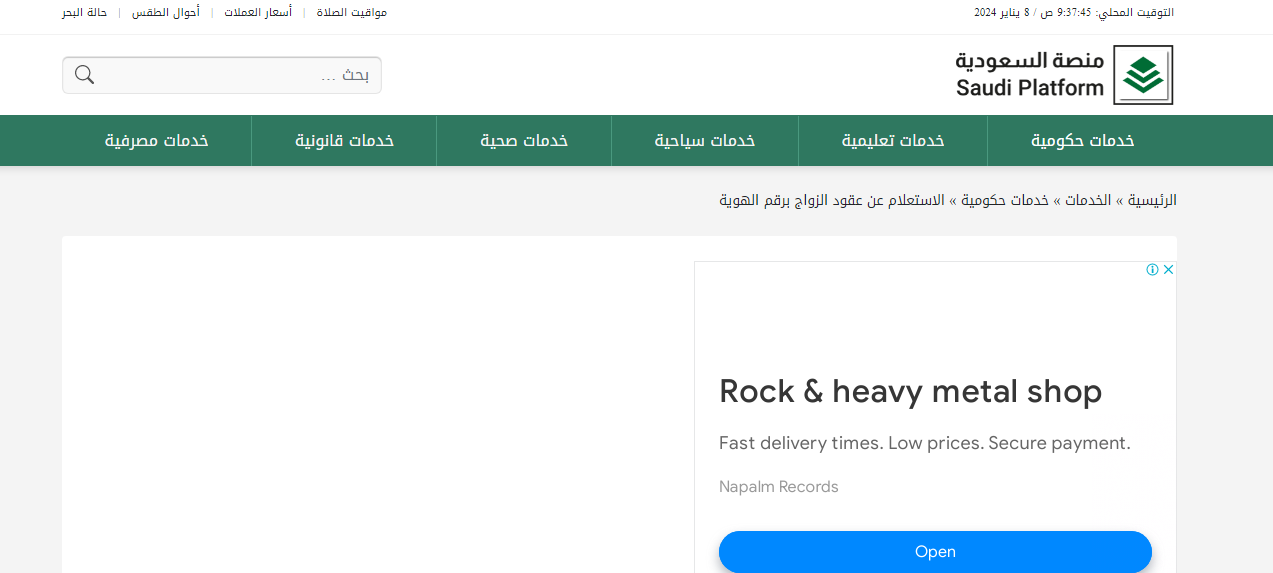This screenshot has width=1273, height=573.
Task: Click الرئيسية in the breadcrumb
Action: [1152, 201]
